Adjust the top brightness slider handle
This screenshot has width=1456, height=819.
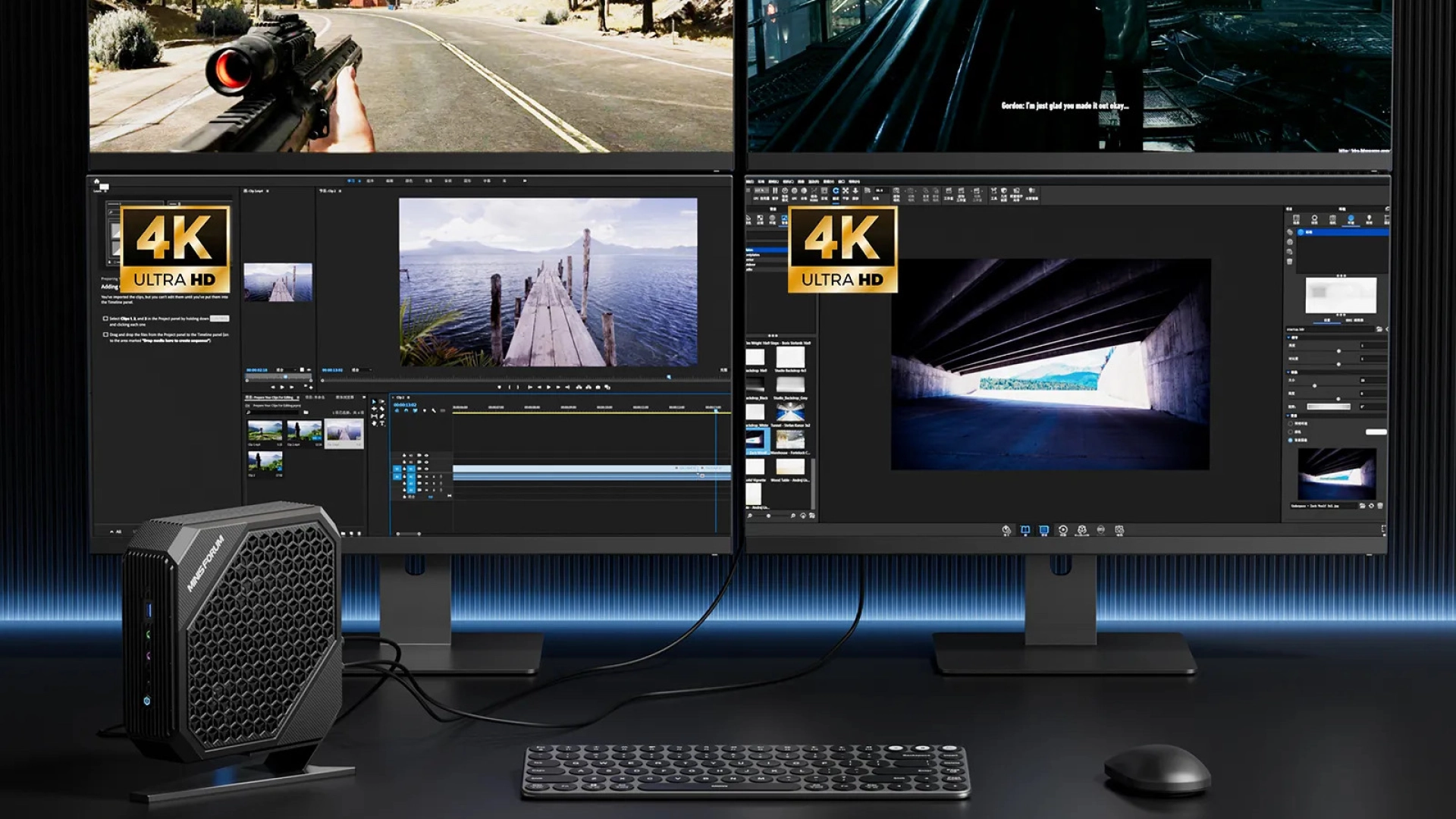click(x=1338, y=351)
